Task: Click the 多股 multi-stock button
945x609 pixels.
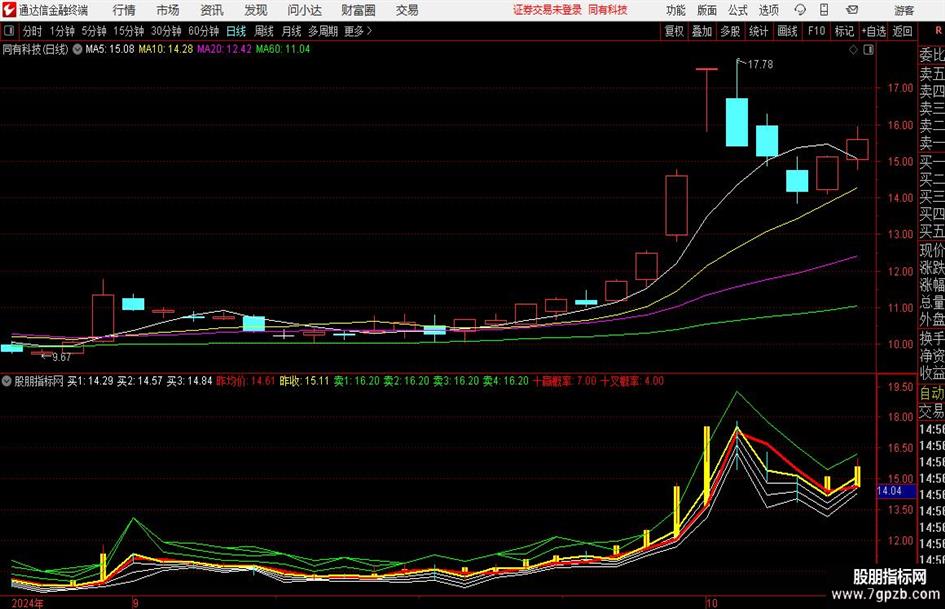Action: 730,31
